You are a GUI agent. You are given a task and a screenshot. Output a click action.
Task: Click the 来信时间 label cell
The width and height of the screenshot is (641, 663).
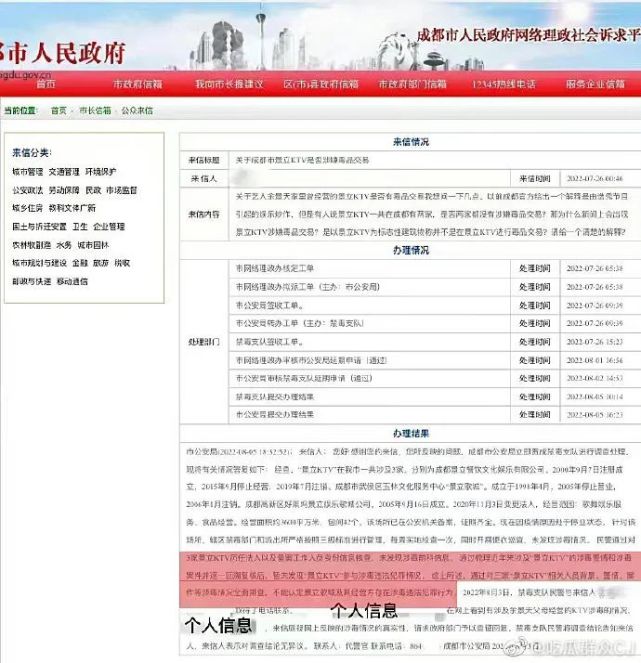point(535,179)
